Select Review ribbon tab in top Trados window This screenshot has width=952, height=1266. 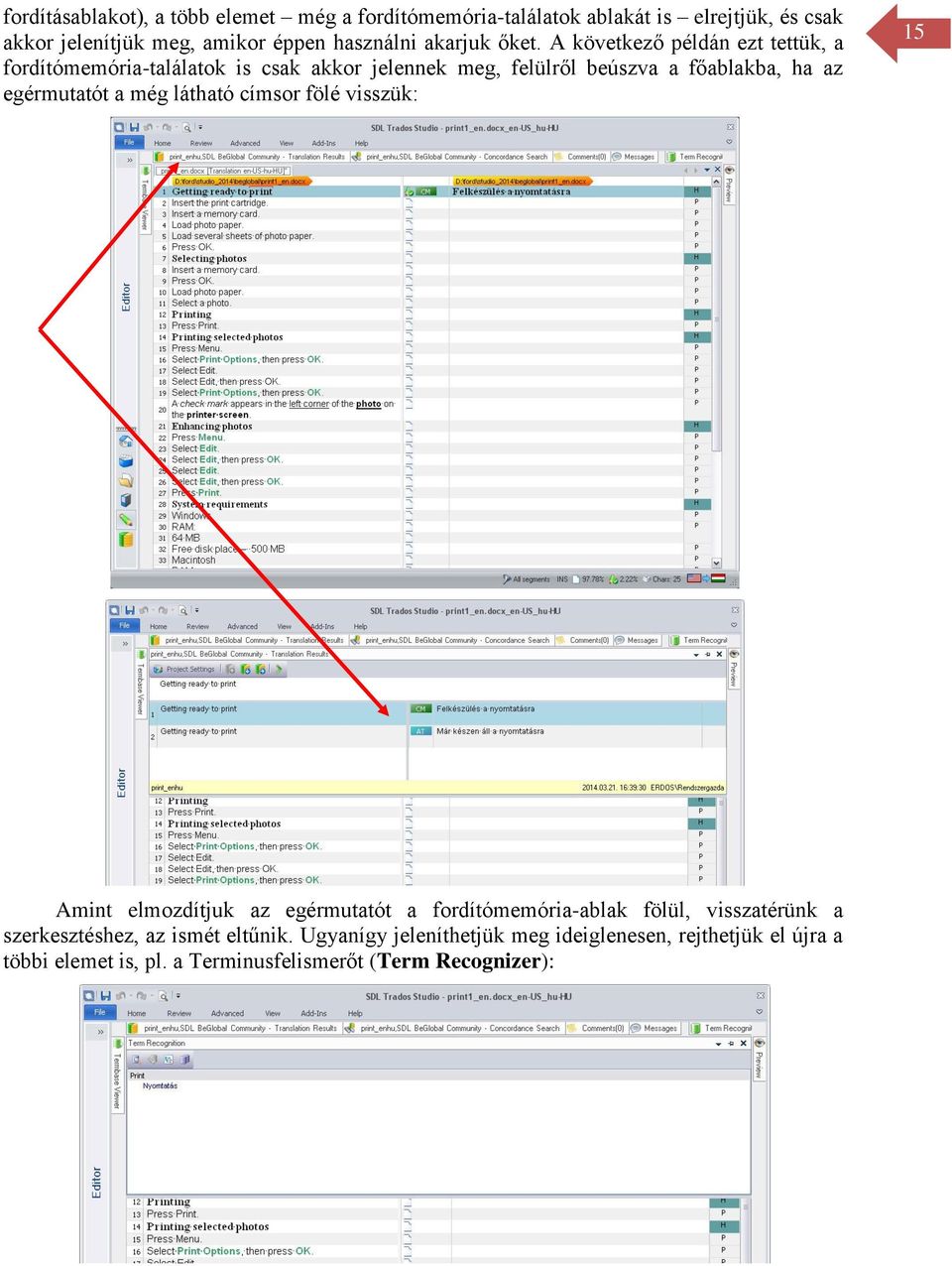point(201,143)
